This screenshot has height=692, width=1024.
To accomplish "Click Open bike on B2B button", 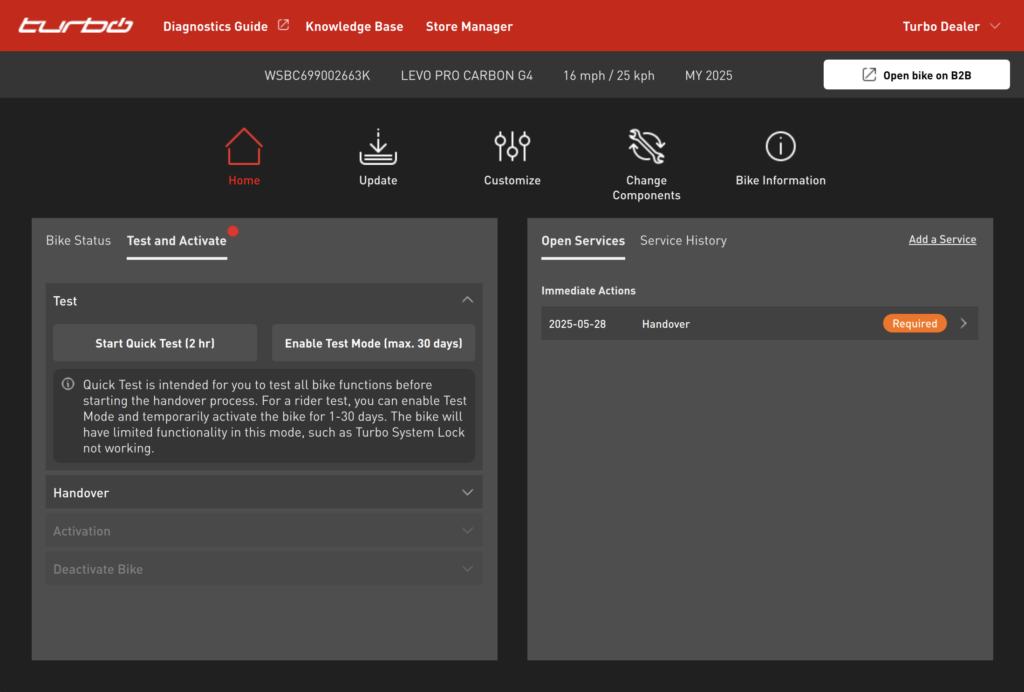I will click(916, 75).
